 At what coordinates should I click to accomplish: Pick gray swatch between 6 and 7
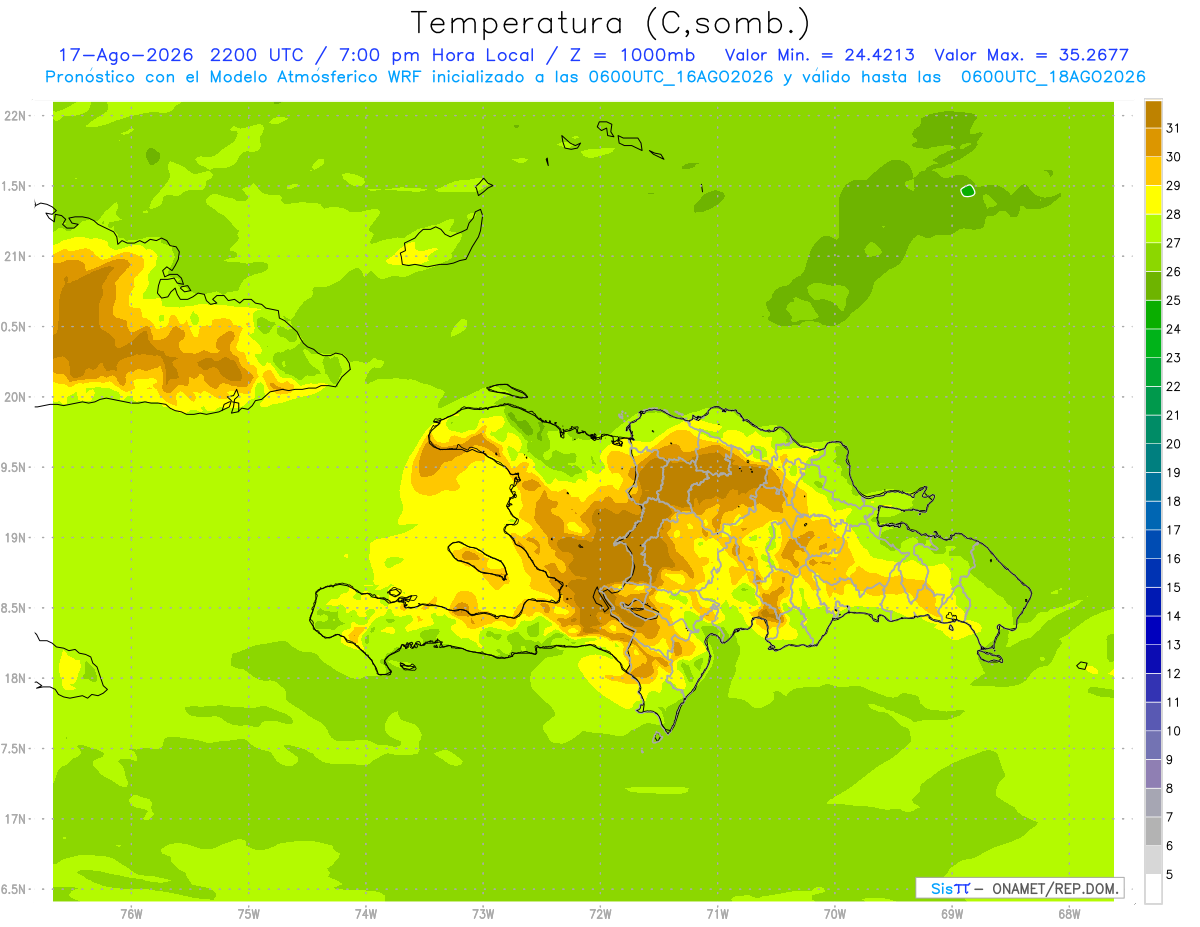(1153, 831)
